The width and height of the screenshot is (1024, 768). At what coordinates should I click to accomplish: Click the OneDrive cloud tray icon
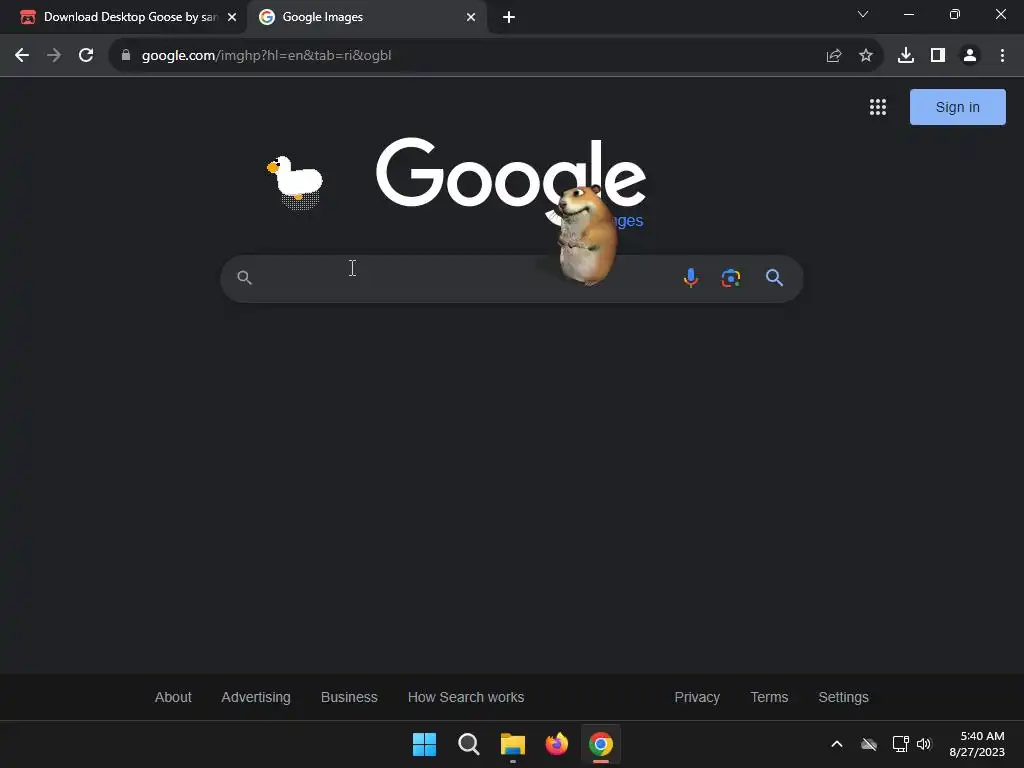[869, 744]
